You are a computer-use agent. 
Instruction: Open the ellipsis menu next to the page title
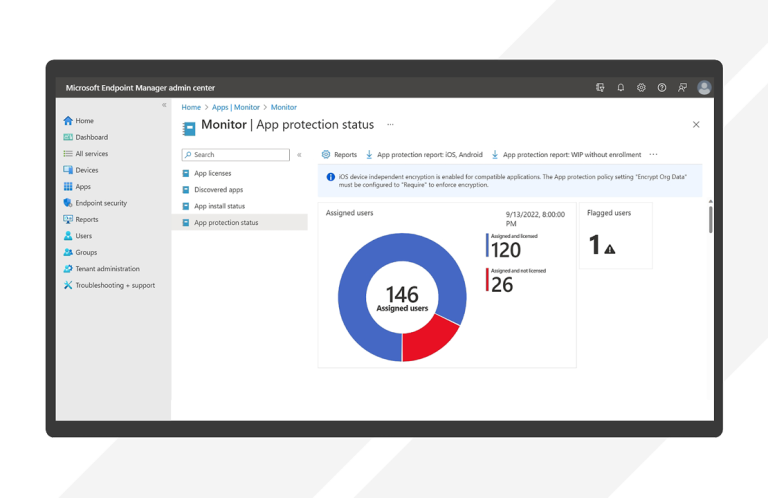(x=390, y=124)
